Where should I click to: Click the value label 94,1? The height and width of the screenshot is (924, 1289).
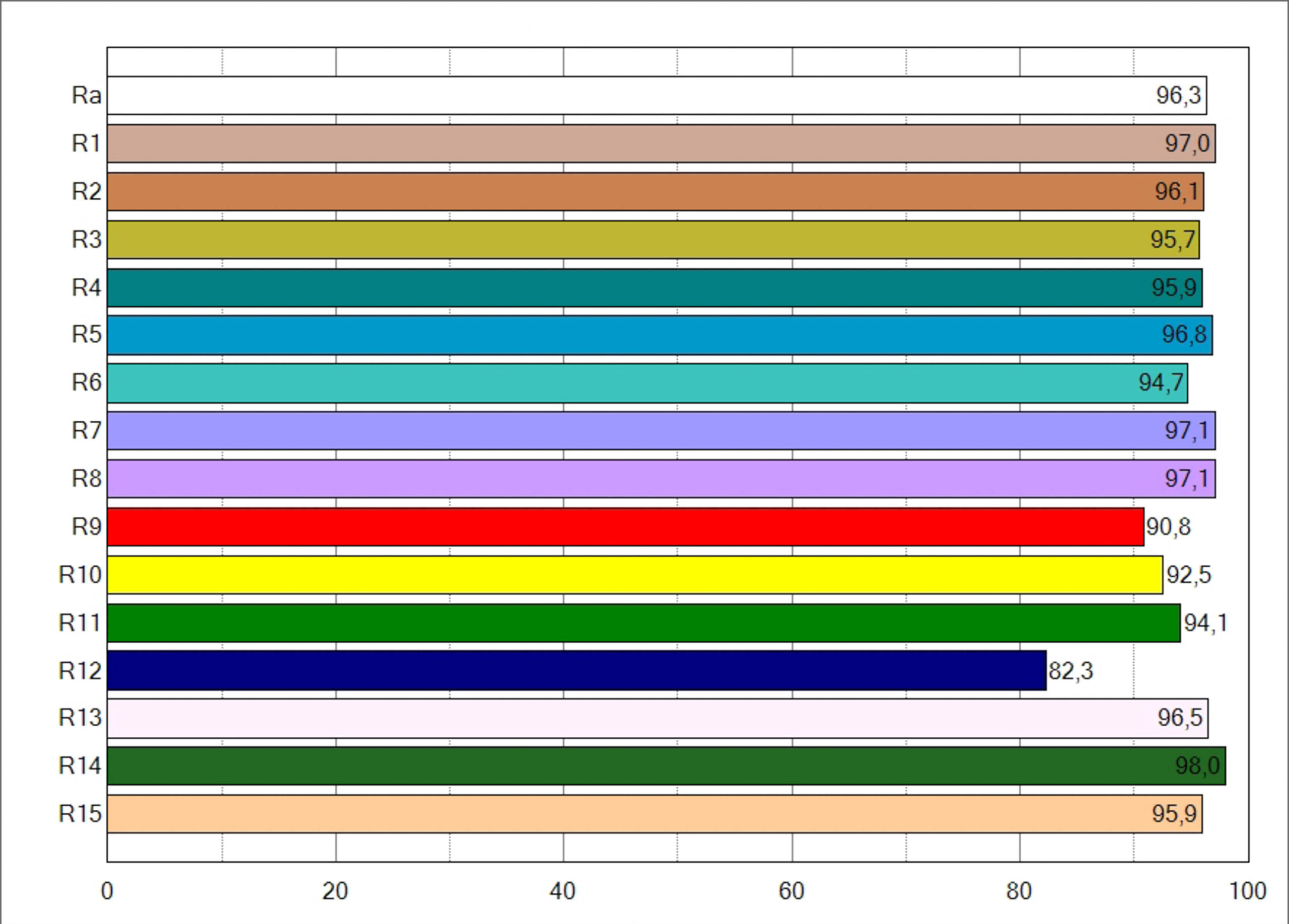tap(1205, 624)
